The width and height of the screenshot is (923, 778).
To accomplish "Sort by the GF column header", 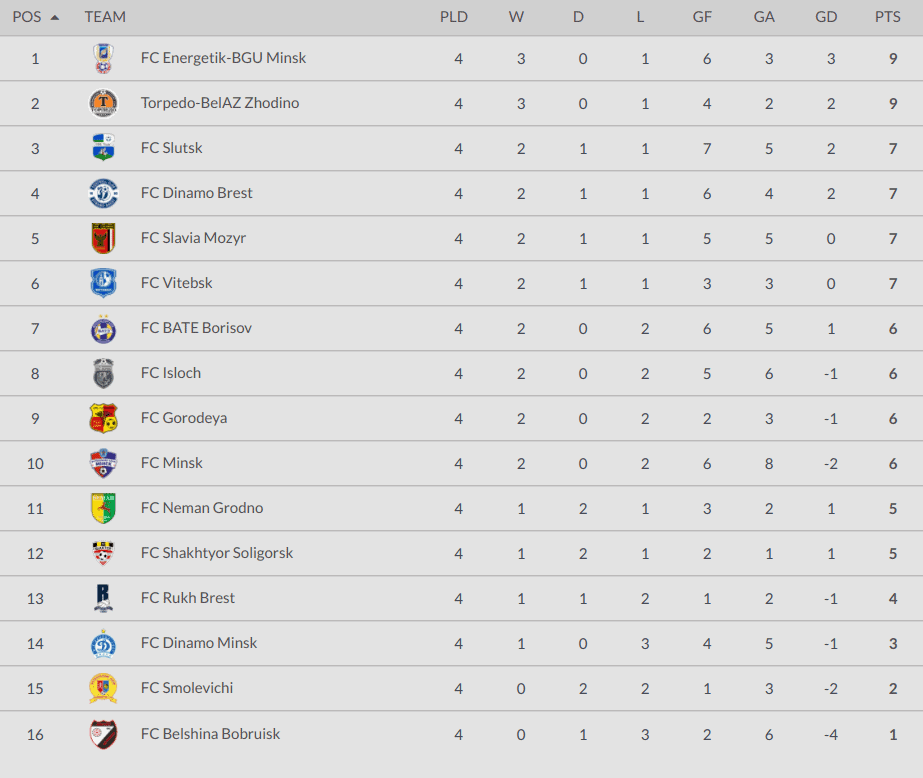I will coord(702,17).
